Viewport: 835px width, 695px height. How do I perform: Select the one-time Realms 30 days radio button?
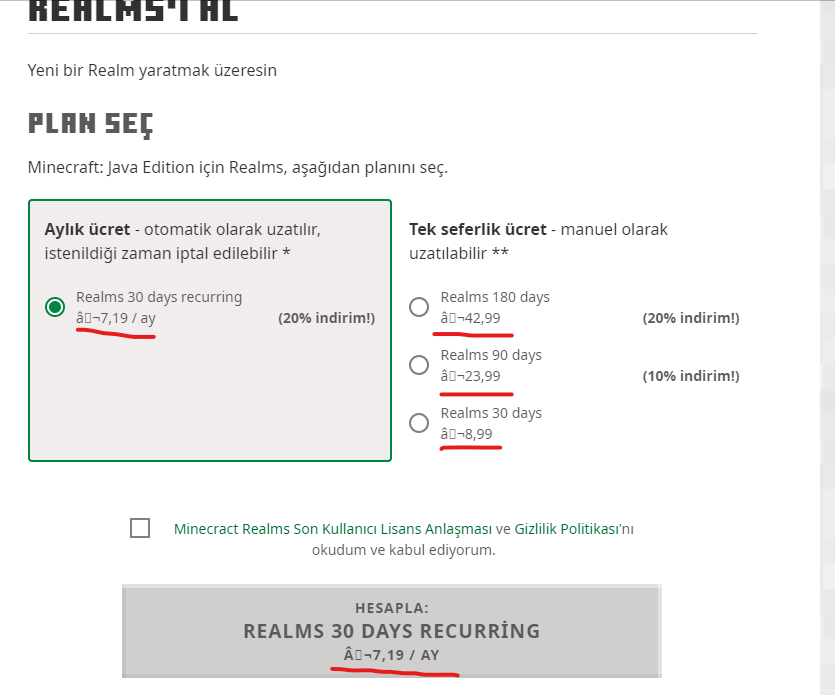click(x=420, y=423)
